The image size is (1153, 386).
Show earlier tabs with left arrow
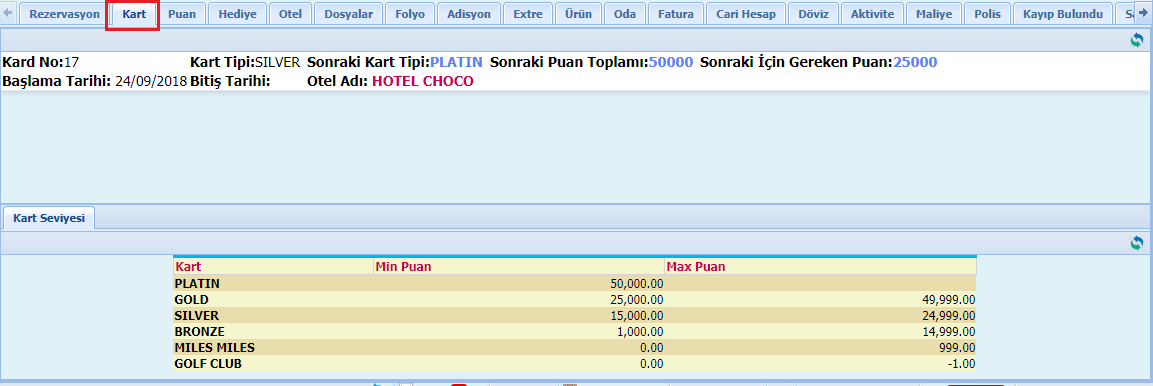[8, 13]
